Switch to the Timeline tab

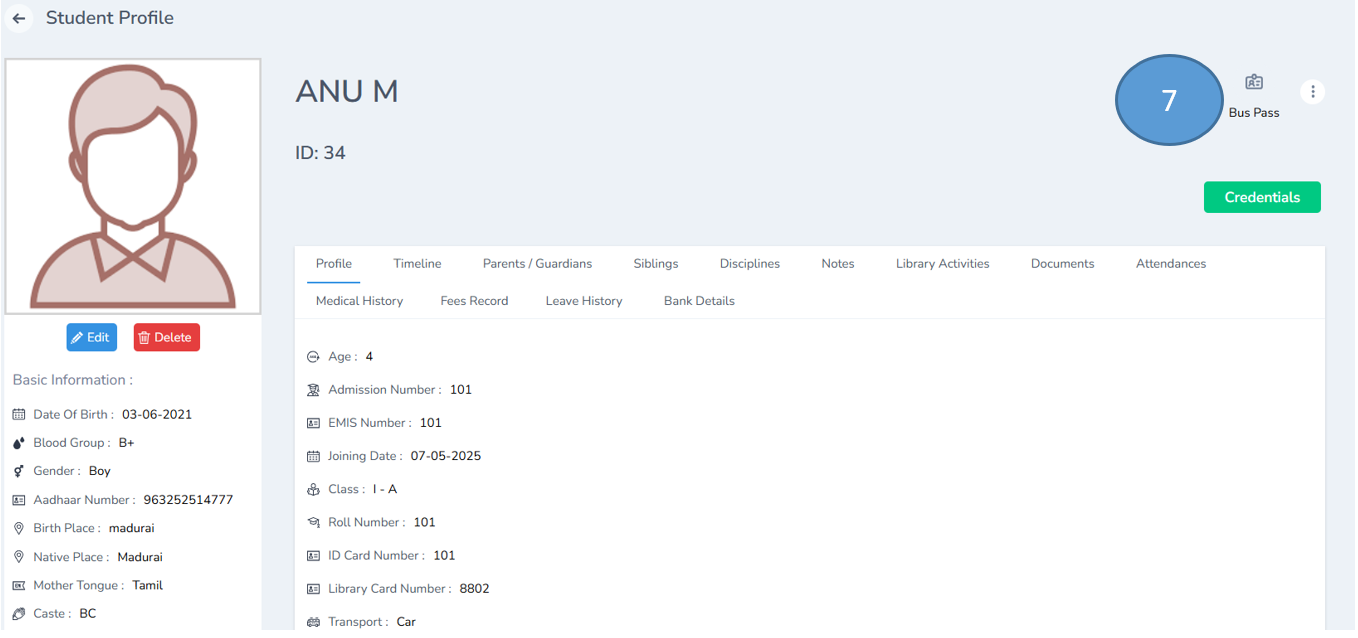point(417,263)
